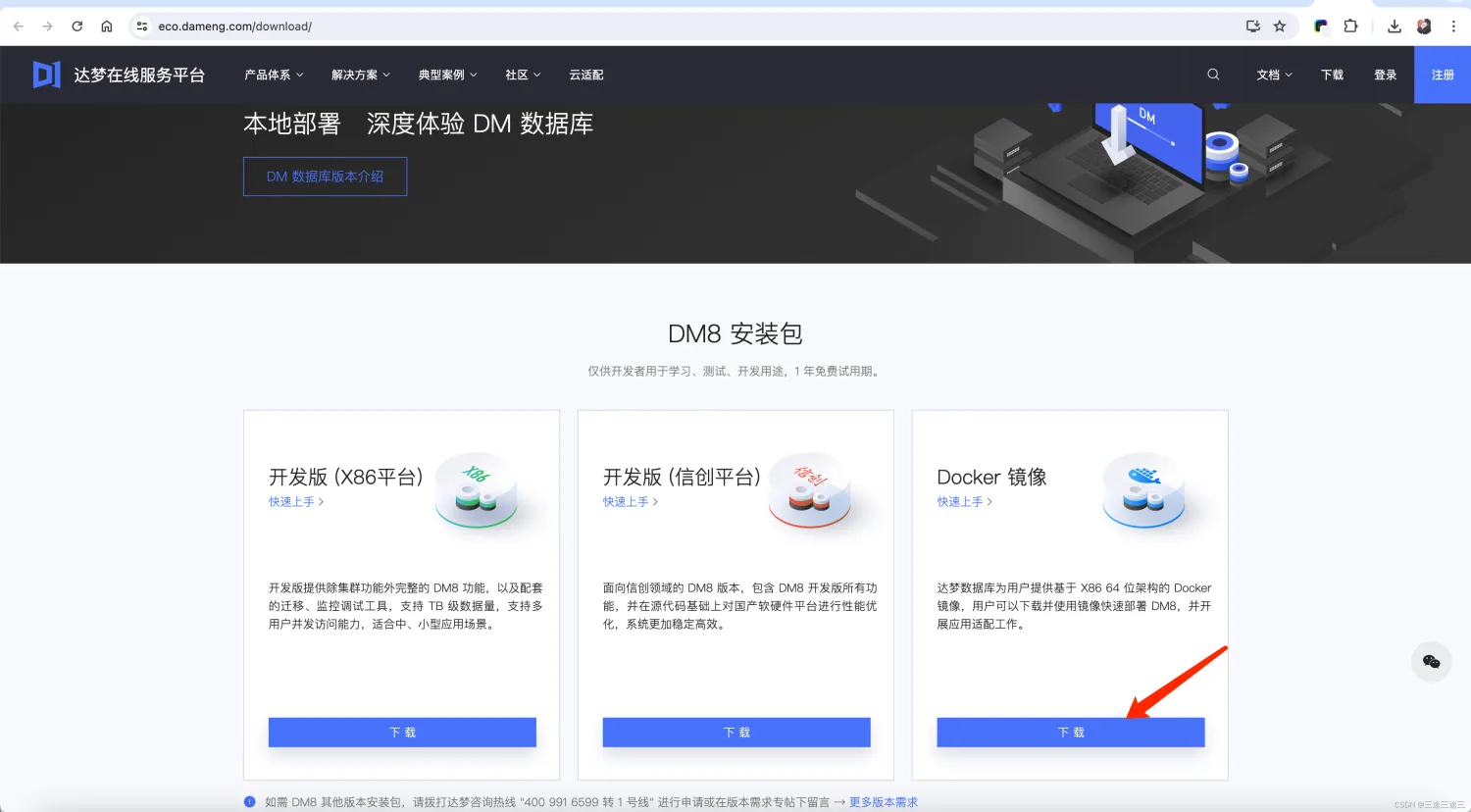Click the install site icon in address bar
The height and width of the screenshot is (812, 1471).
(x=1253, y=25)
